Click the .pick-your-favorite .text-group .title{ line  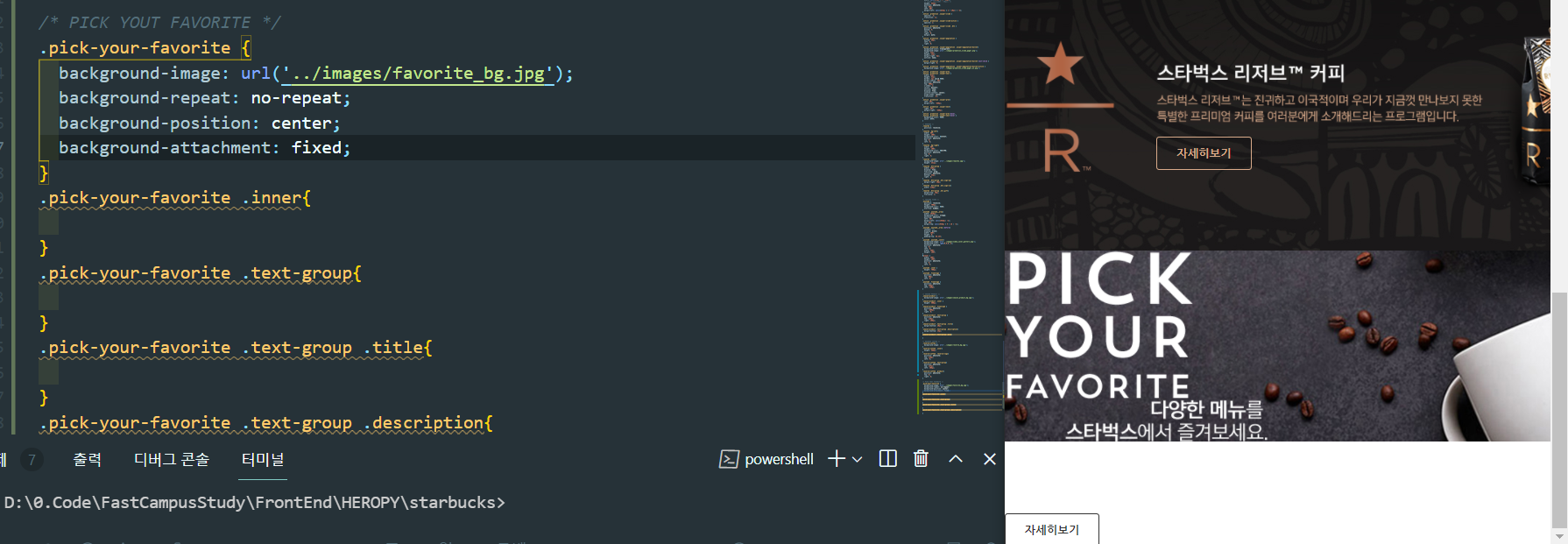point(235,348)
